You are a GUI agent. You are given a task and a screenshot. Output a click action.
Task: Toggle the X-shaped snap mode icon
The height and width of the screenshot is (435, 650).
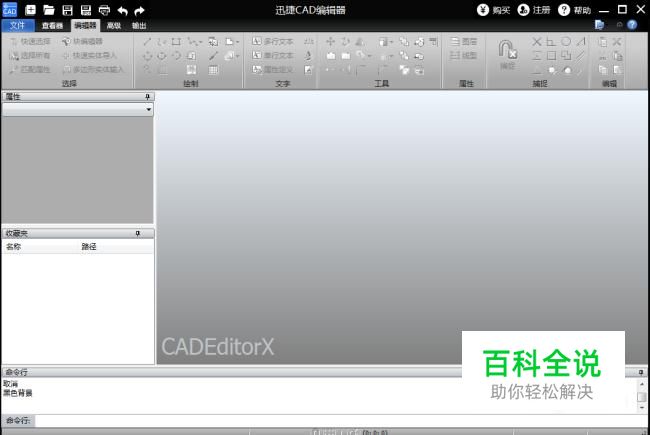coord(536,41)
